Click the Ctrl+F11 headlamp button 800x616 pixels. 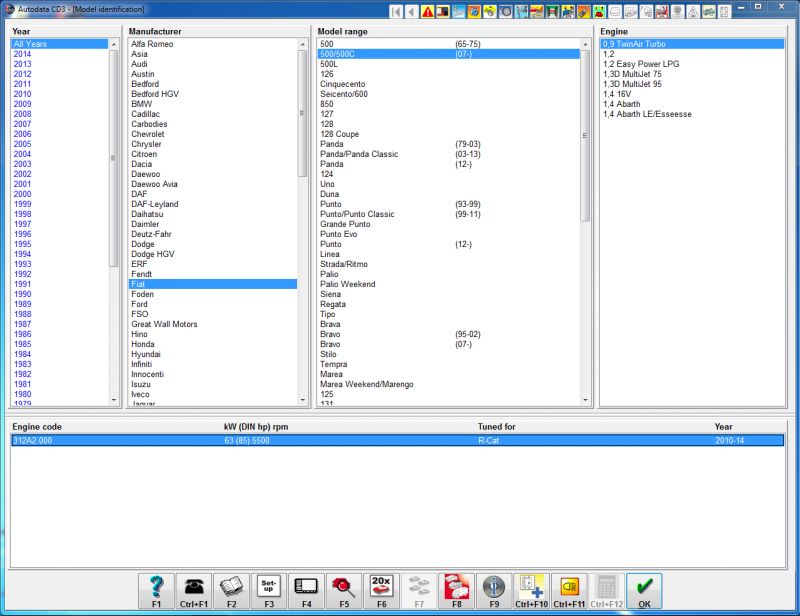(569, 591)
